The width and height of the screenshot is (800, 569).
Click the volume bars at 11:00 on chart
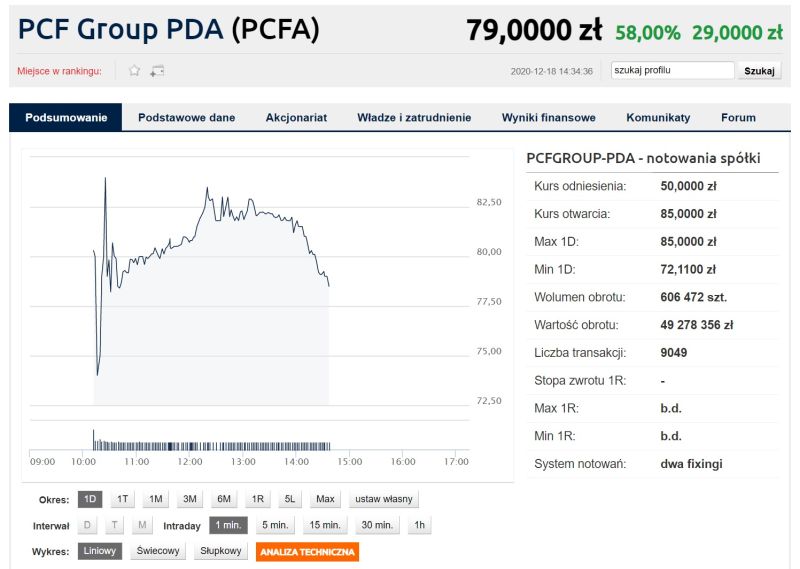coord(137,446)
